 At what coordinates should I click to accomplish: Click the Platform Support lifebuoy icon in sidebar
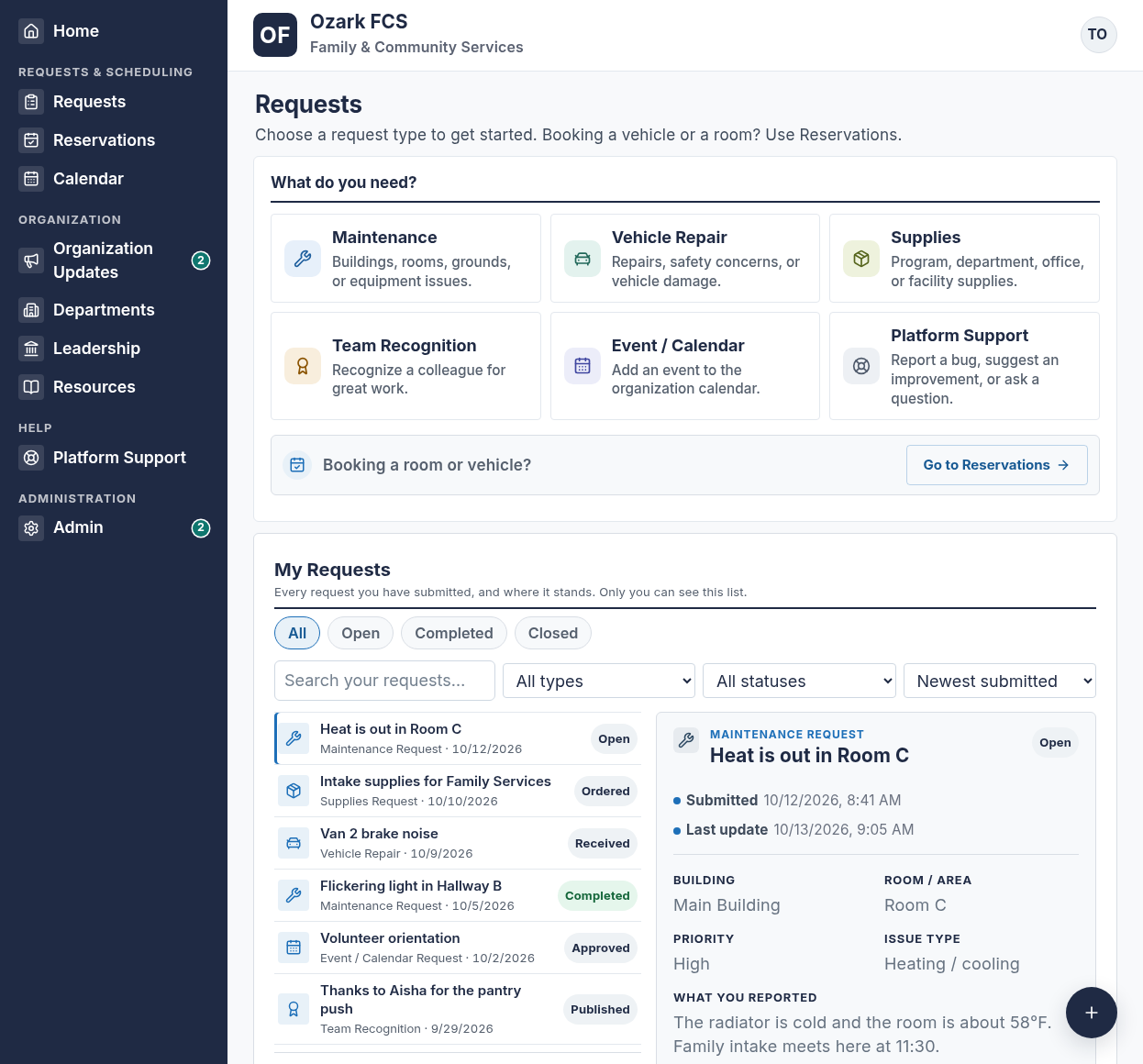coord(31,458)
